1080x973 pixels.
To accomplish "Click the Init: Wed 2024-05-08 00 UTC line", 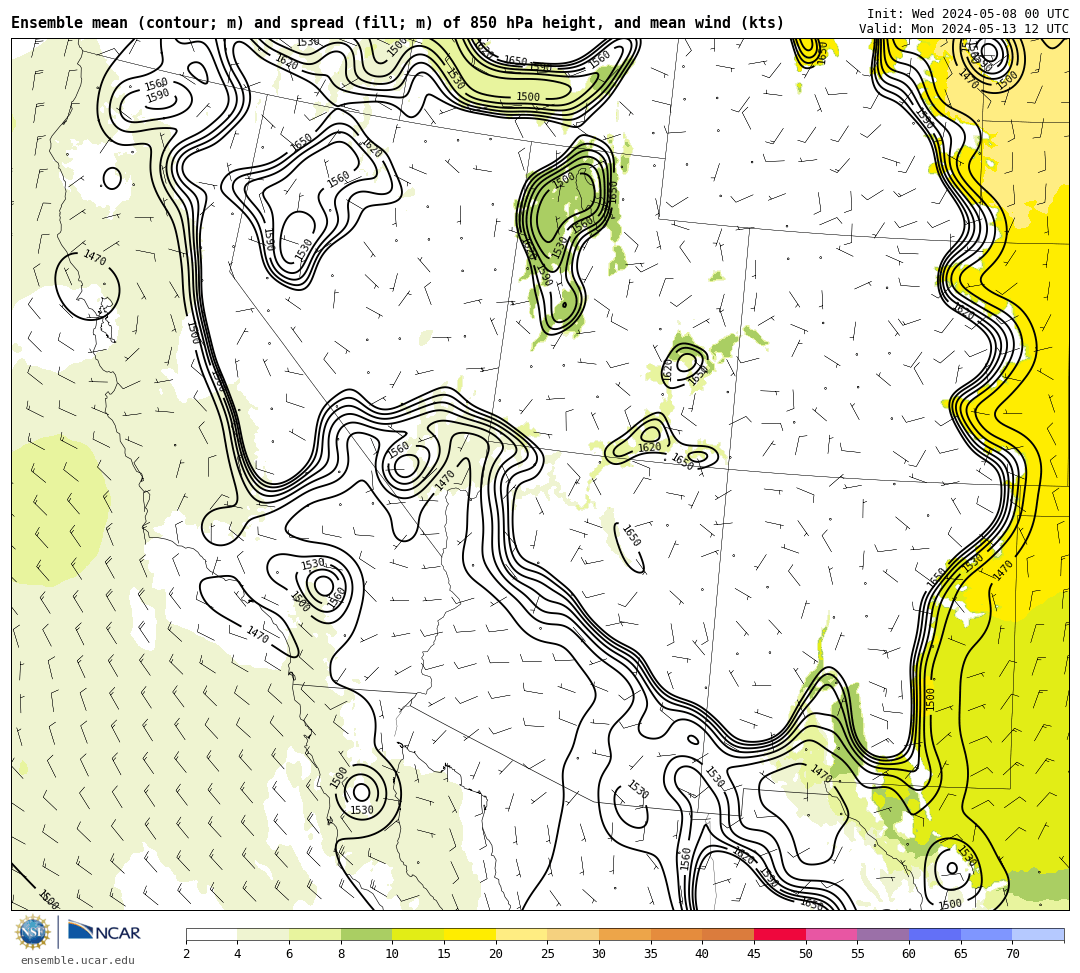I will point(968,14).
